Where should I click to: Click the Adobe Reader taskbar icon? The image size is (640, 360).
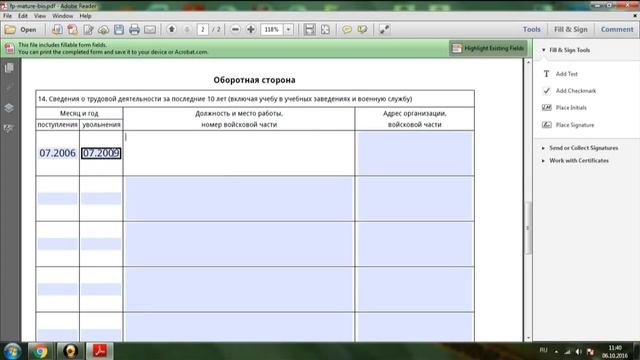100,351
